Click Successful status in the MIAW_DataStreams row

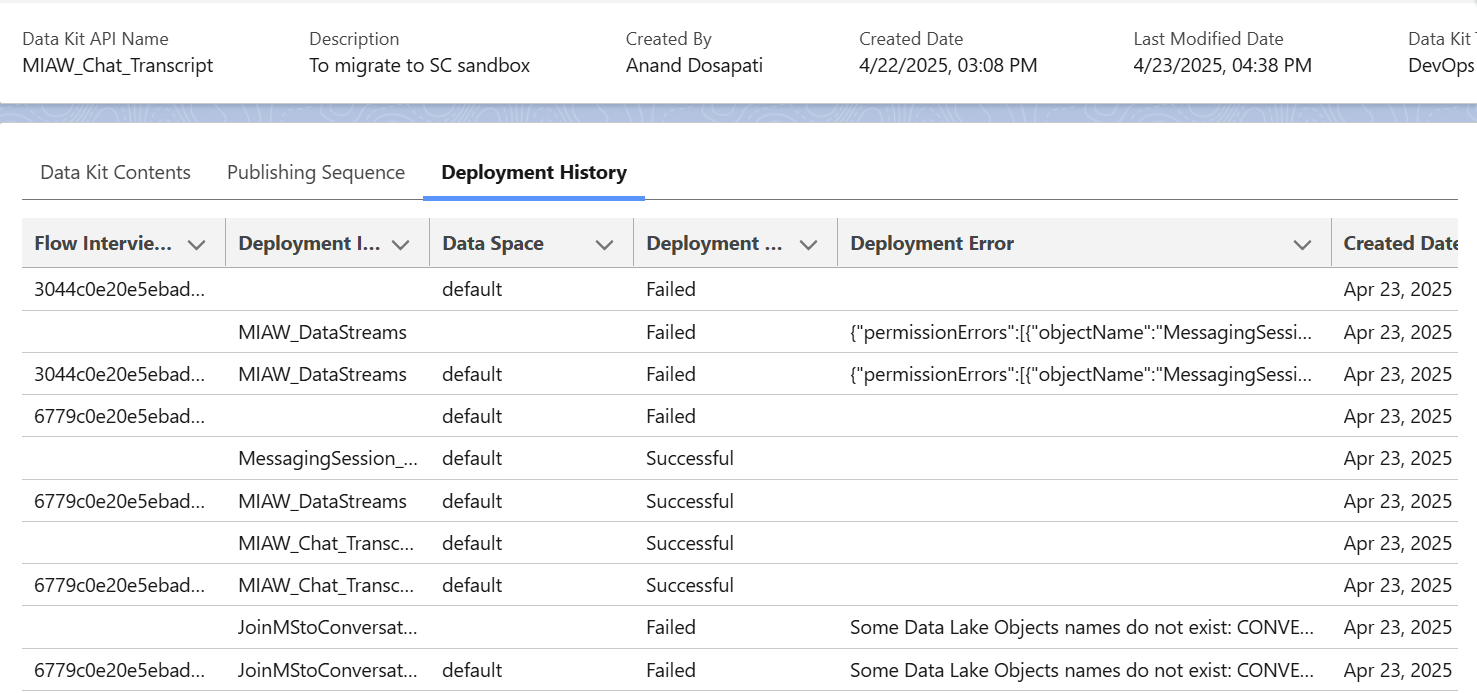690,501
